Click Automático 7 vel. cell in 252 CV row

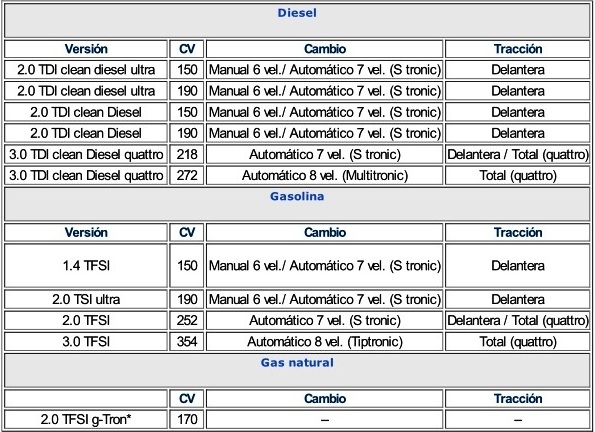tap(324, 320)
